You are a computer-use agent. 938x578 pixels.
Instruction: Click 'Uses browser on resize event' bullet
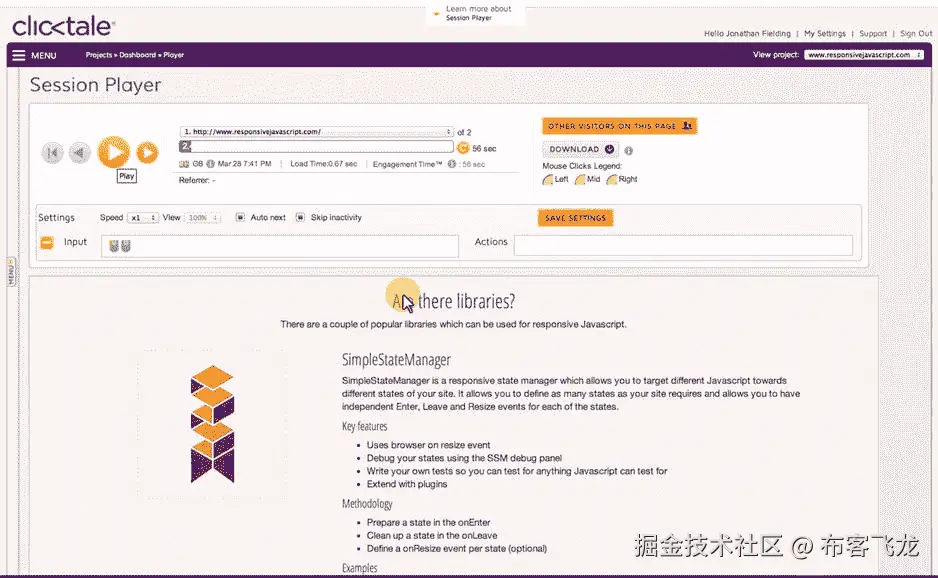point(428,445)
